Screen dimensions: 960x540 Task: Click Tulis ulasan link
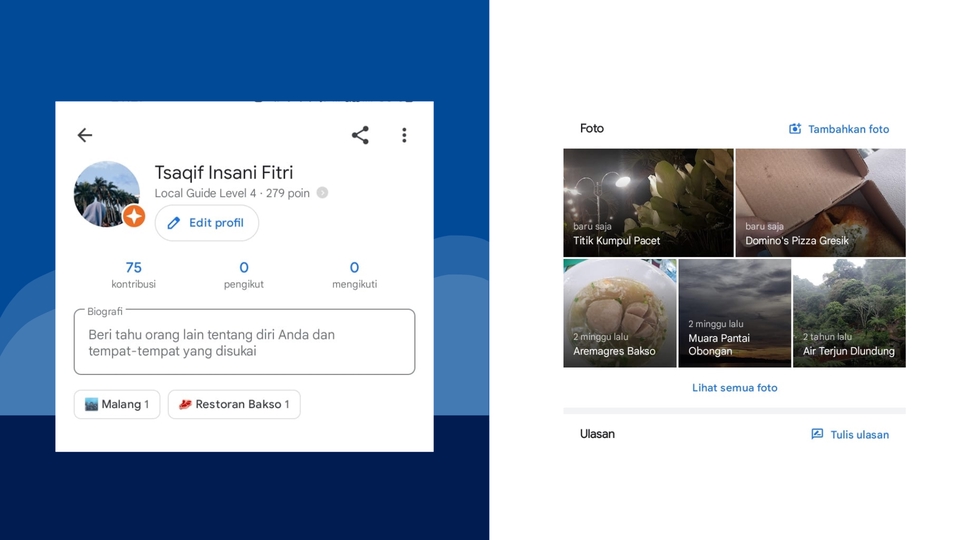[x=859, y=435]
